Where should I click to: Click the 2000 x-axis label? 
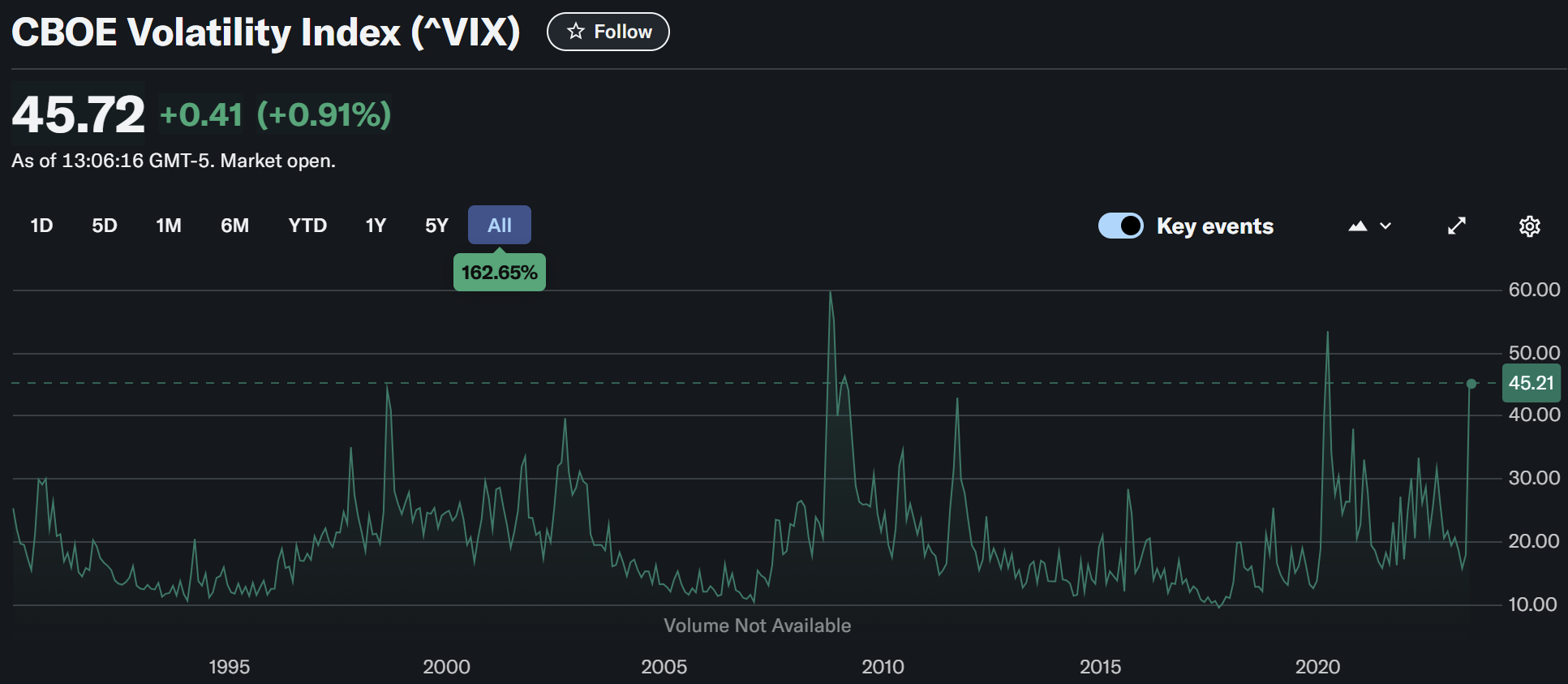[446, 667]
